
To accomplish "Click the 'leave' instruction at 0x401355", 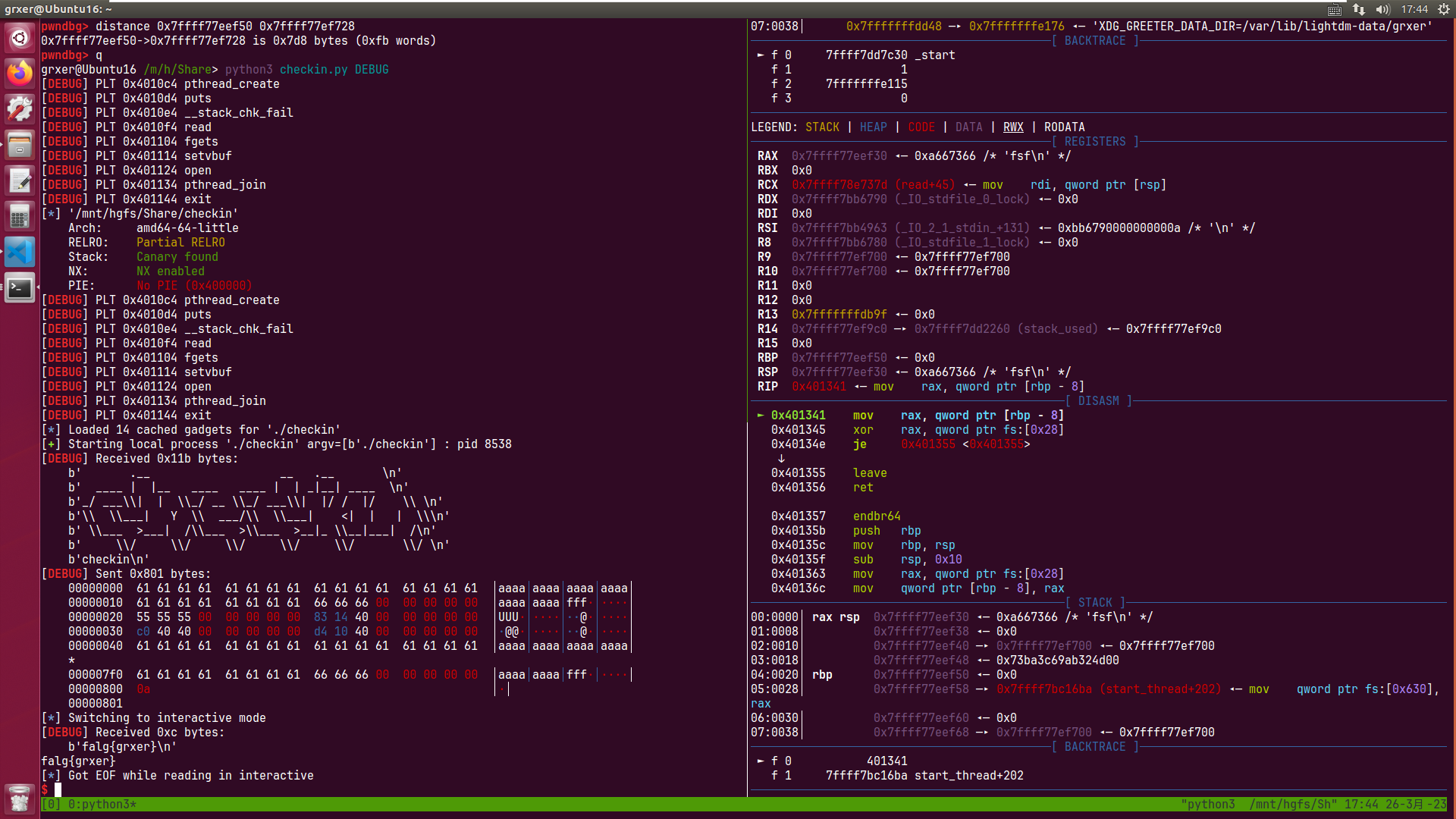I will pos(870,473).
